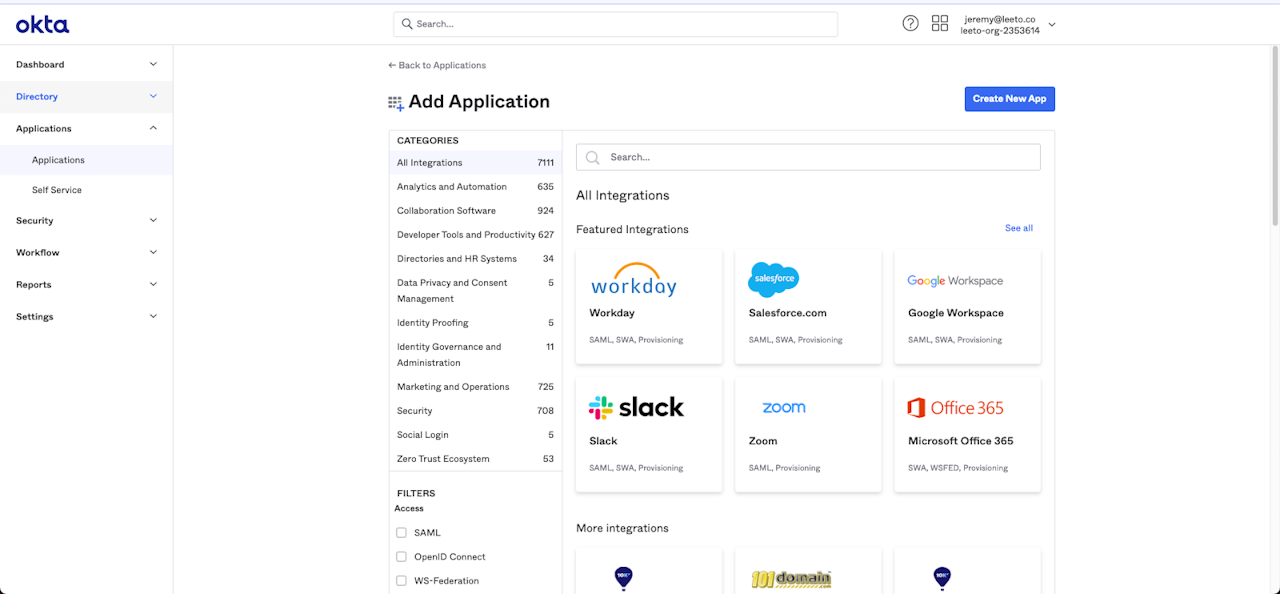Open the help question mark icon
This screenshot has width=1280, height=594.
910,24
